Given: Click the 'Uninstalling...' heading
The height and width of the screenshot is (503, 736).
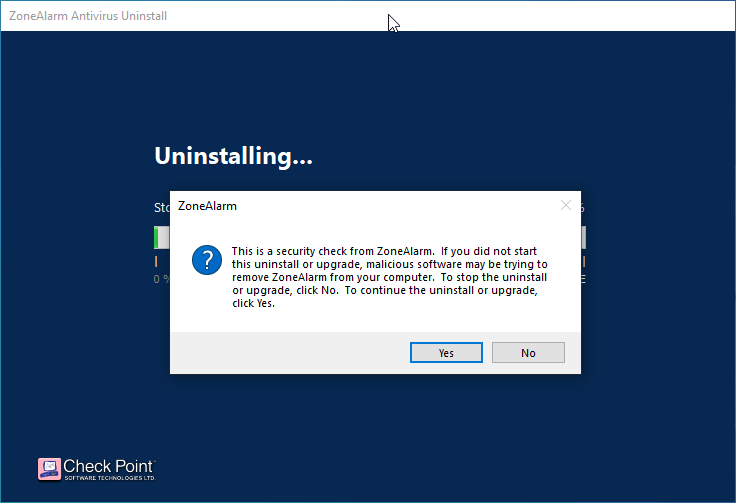Looking at the screenshot, I should click(233, 156).
